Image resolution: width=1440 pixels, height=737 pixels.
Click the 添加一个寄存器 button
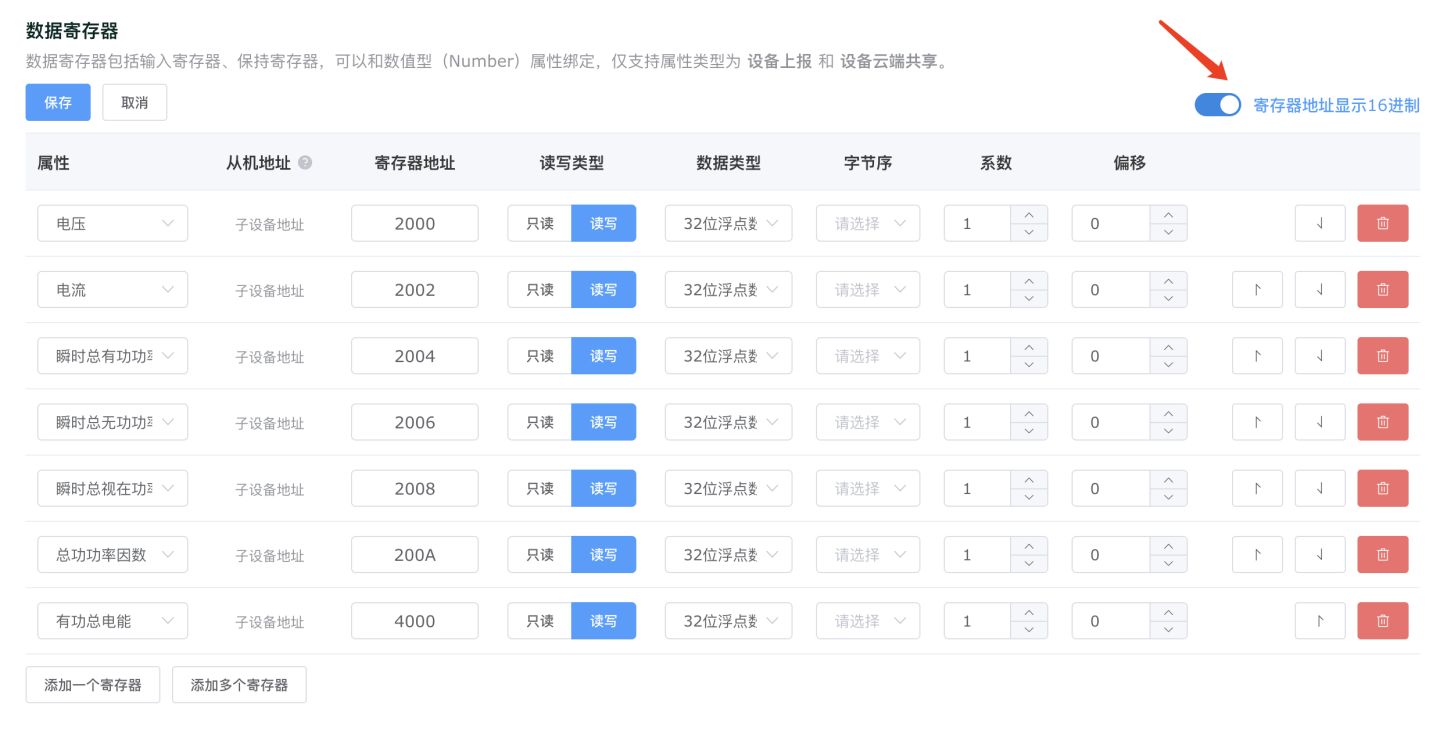(92, 684)
